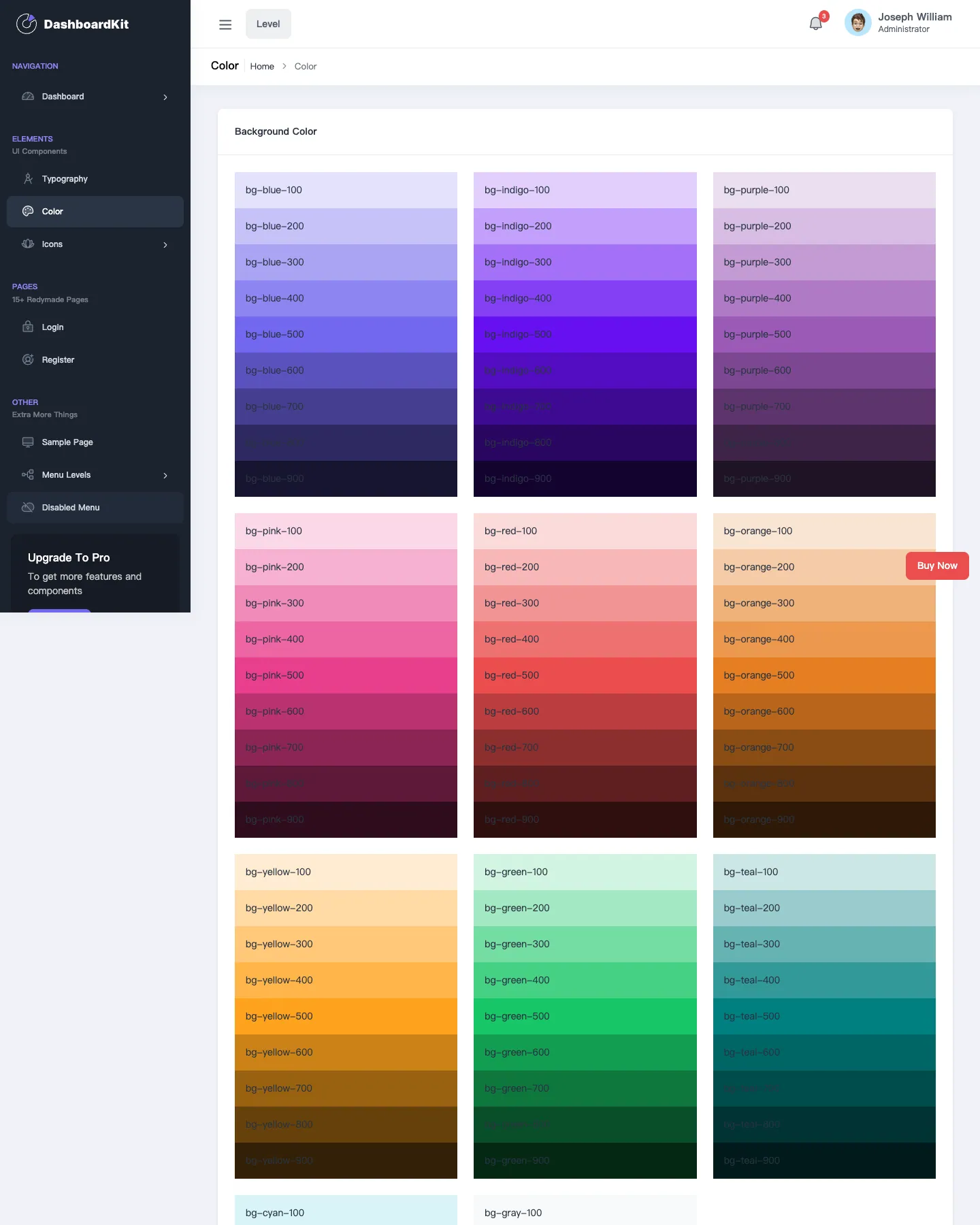Image resolution: width=980 pixels, height=1225 pixels.
Task: Open the notifications bell icon
Action: (x=815, y=24)
